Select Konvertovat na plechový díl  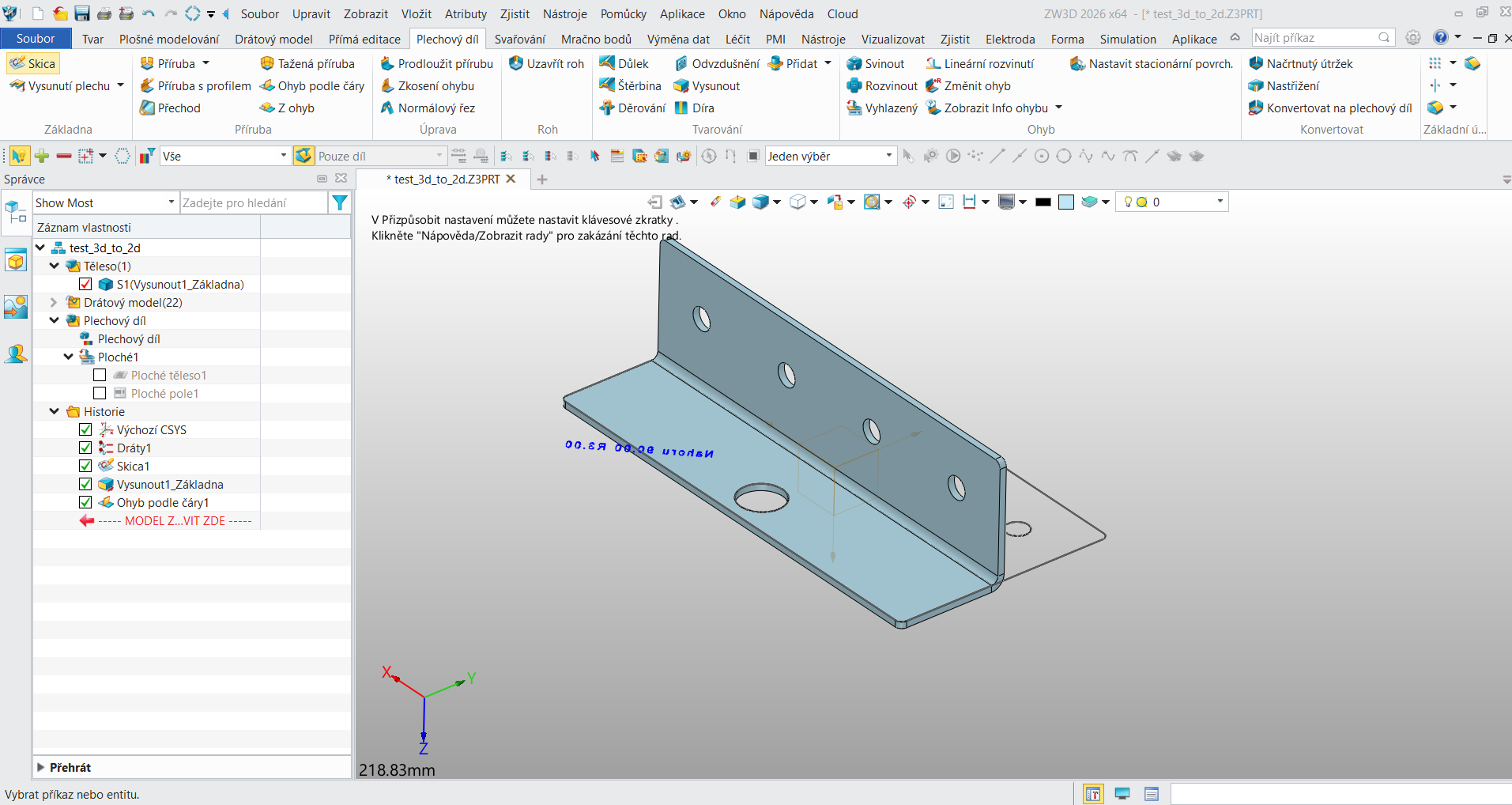(1330, 108)
